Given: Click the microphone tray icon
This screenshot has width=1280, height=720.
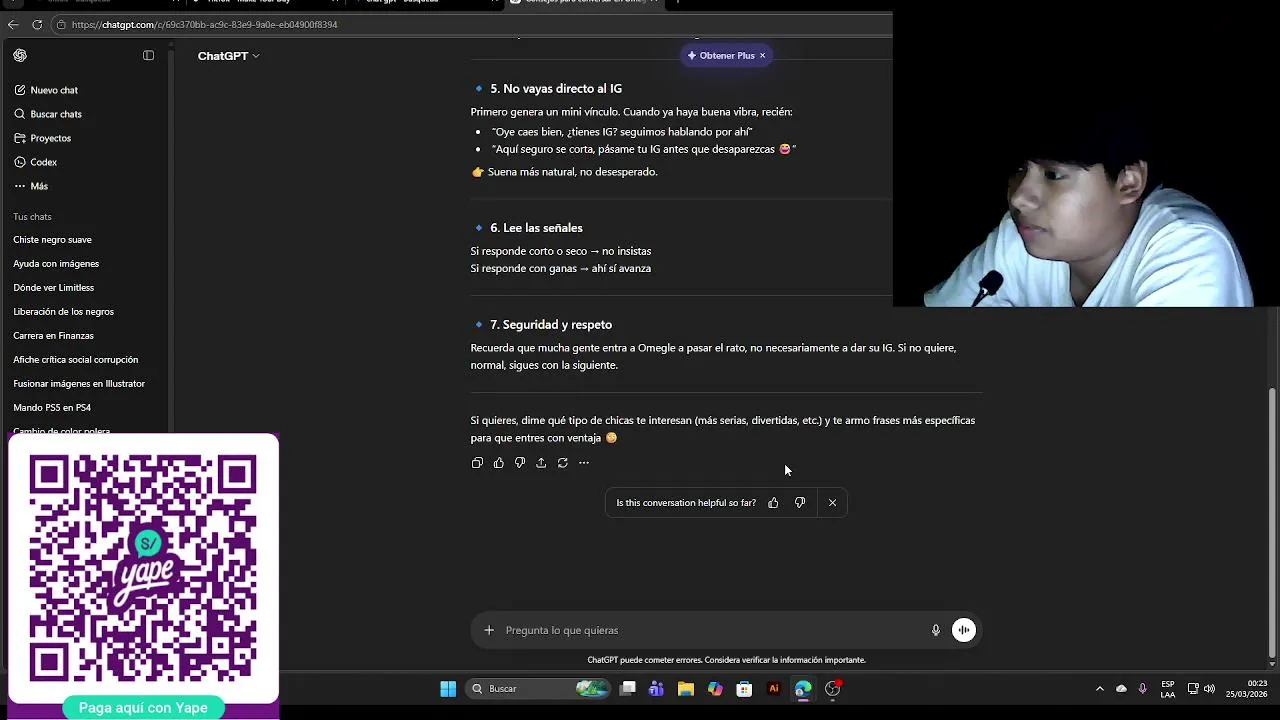Looking at the screenshot, I should 1142,688.
